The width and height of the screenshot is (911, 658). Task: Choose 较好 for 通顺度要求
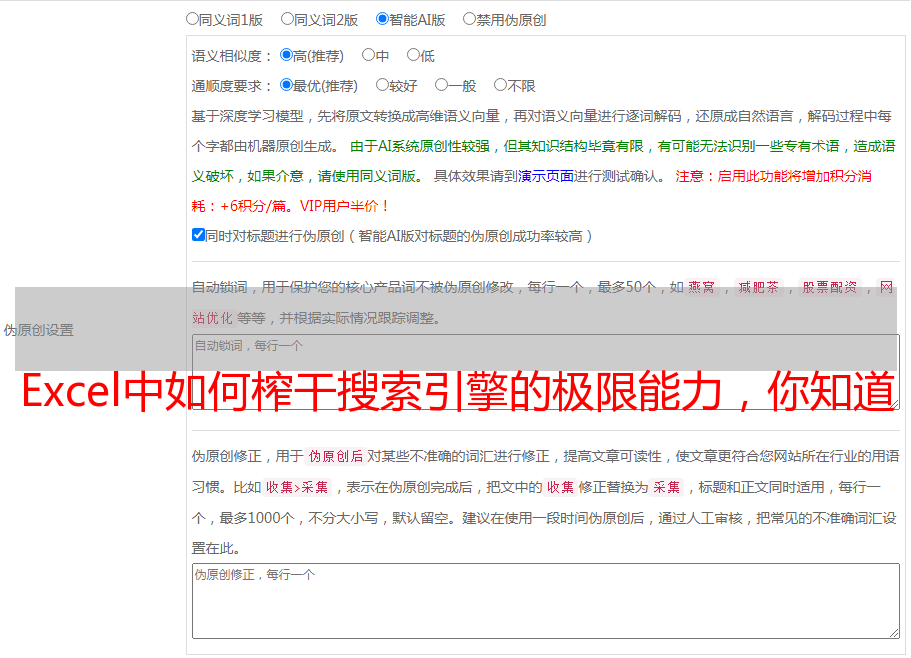(382, 85)
